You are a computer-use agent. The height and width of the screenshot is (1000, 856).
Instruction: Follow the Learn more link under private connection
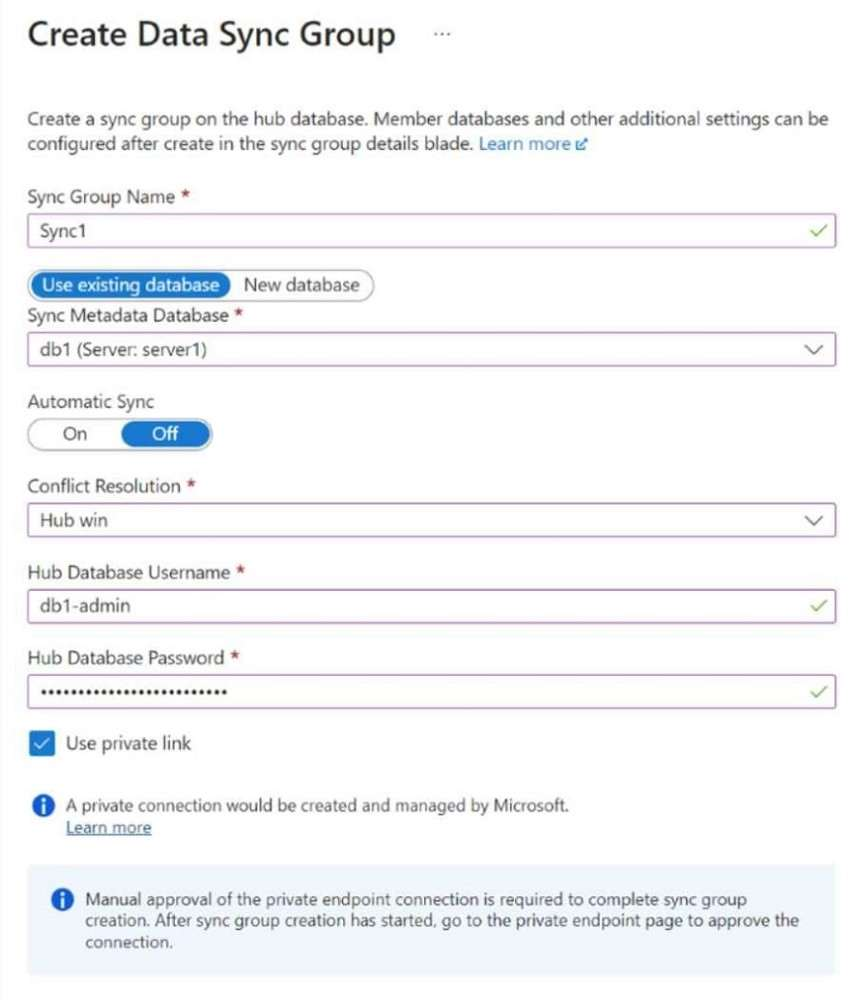pos(108,828)
